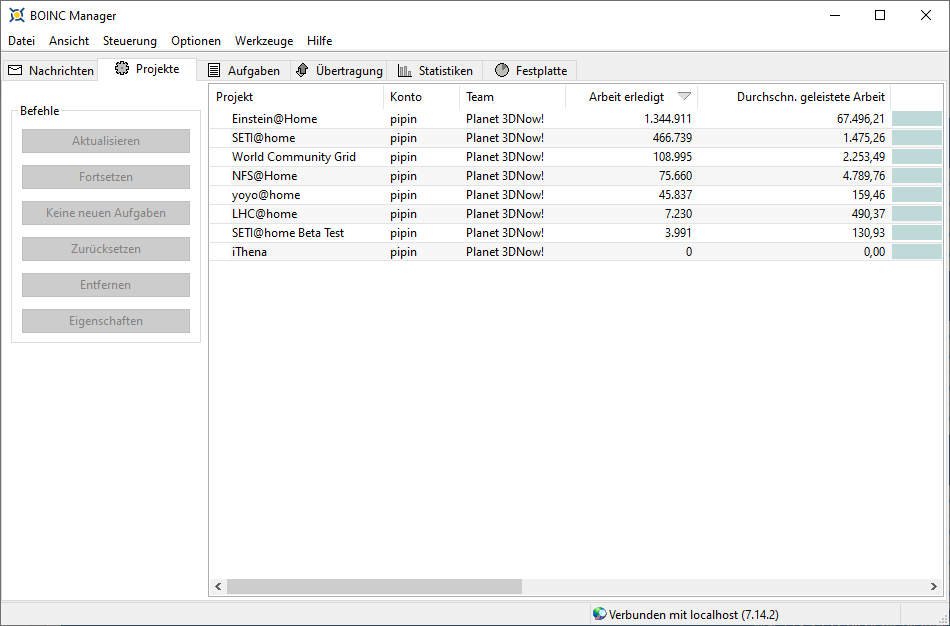
Task: Select the World Community Grid project
Action: (x=576, y=156)
